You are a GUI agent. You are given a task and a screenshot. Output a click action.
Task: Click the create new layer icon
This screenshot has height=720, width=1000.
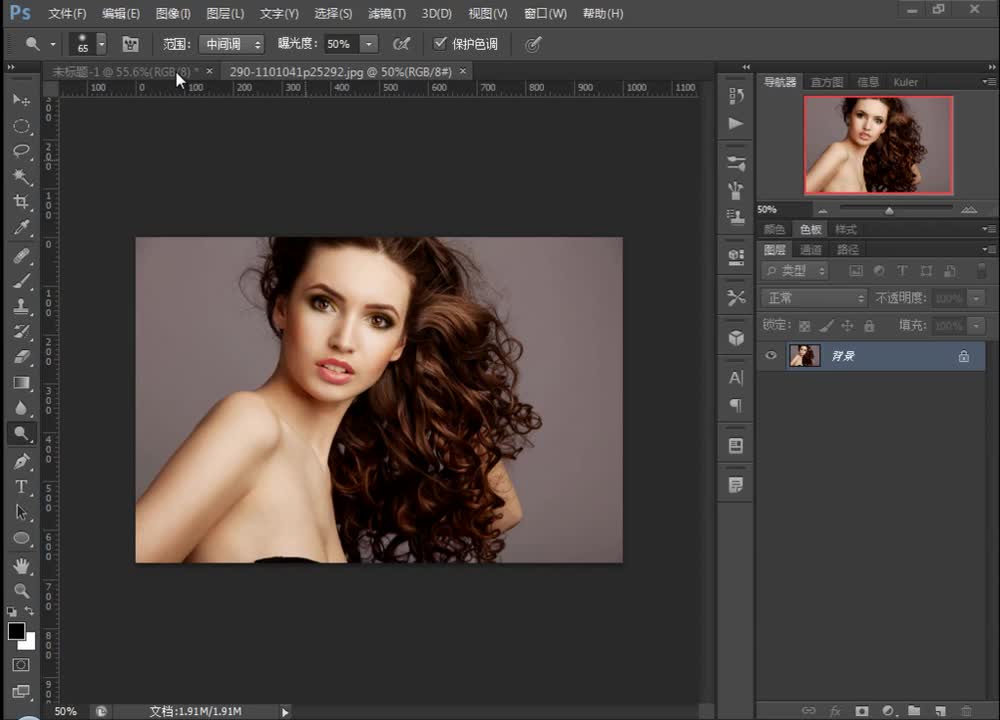(940, 711)
